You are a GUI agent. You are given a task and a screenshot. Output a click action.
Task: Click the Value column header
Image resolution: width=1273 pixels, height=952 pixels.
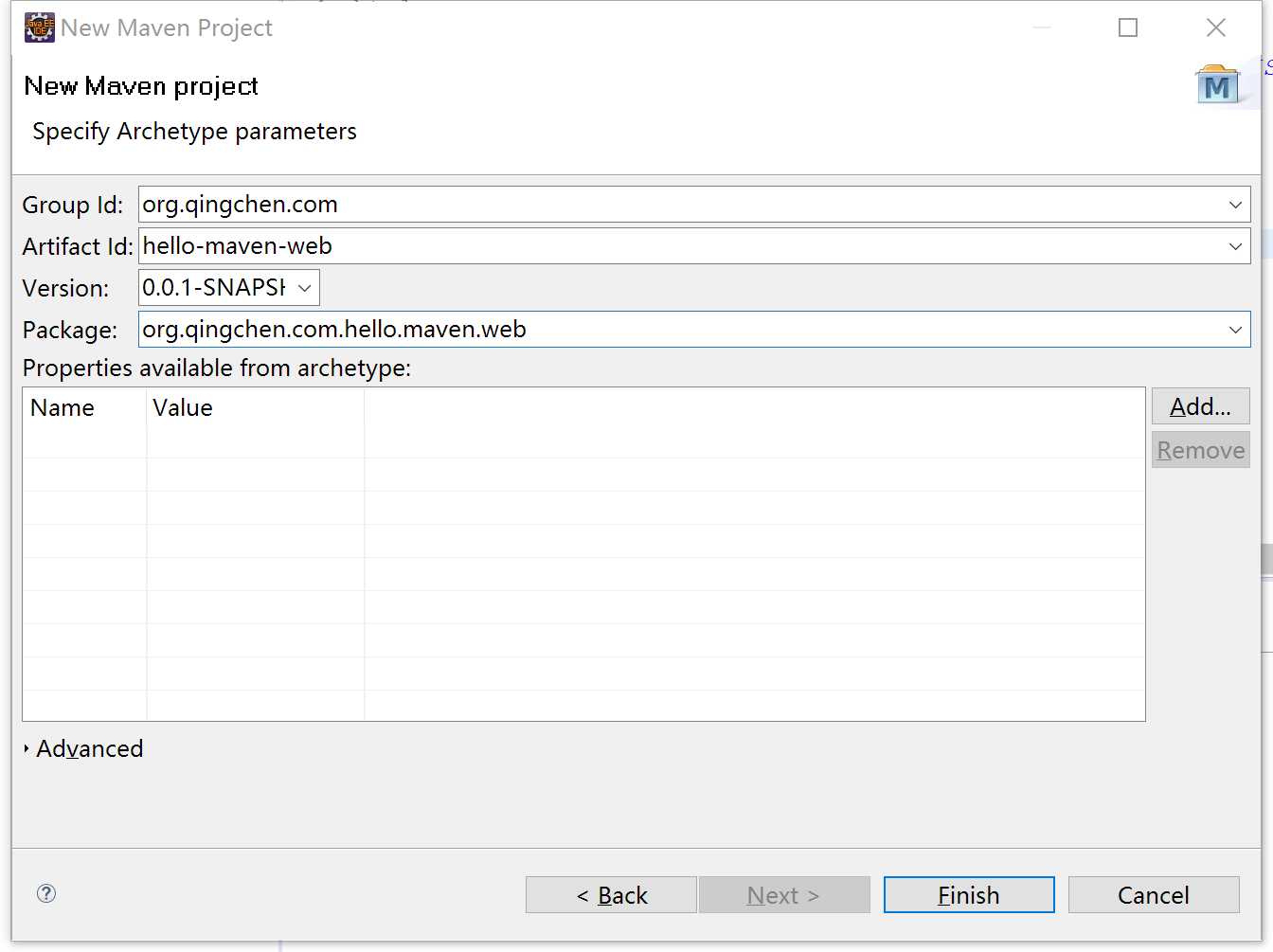coord(256,408)
